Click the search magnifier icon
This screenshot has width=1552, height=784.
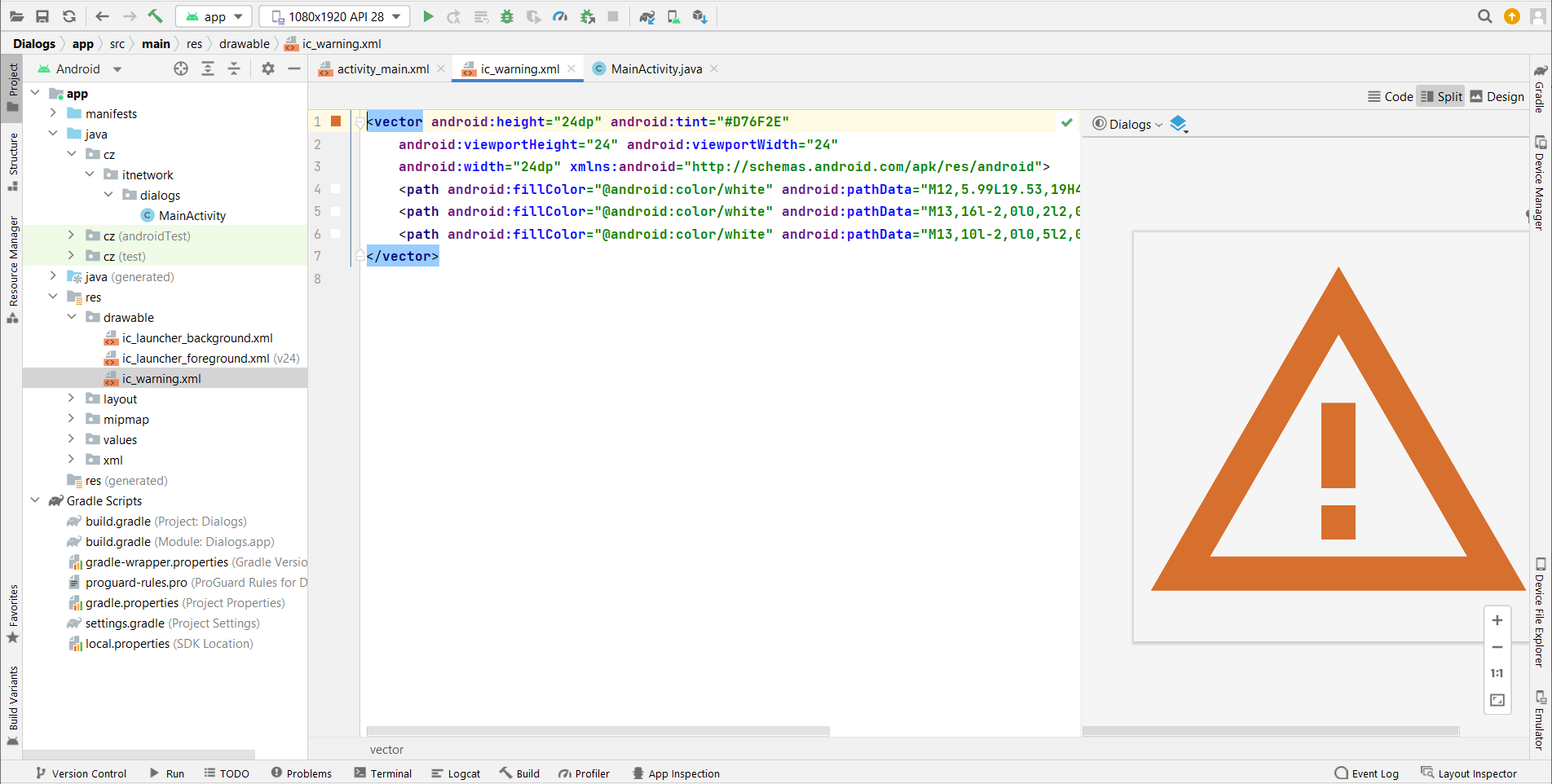point(1484,16)
